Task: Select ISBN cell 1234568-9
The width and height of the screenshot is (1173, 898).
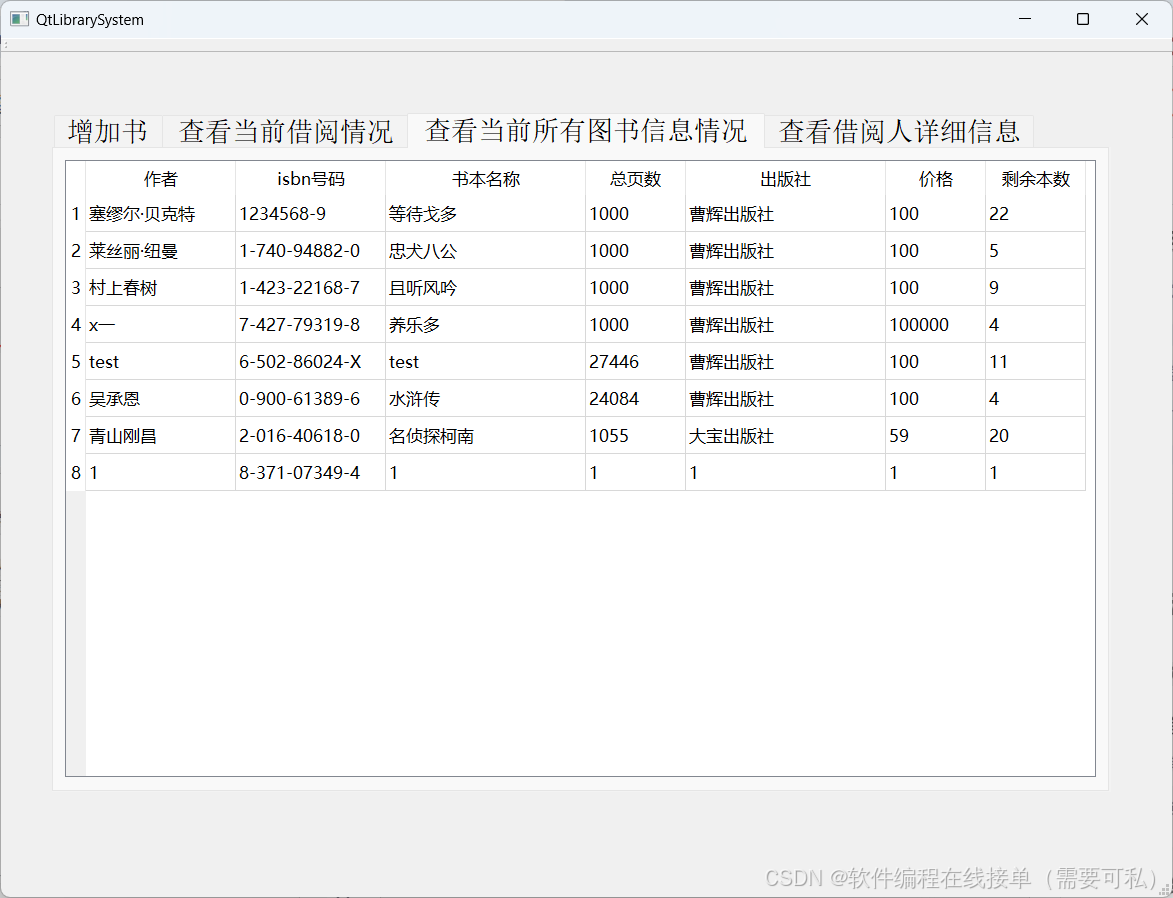Action: click(x=310, y=214)
